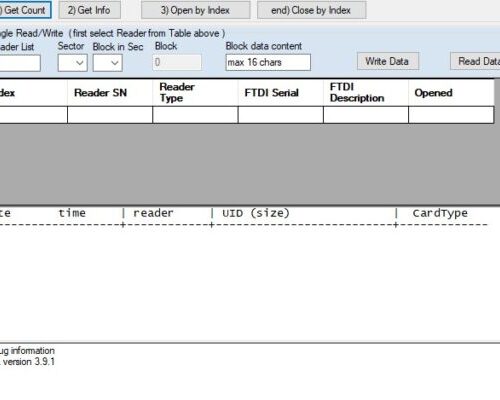Click empty cell under Opened

pos(451,115)
